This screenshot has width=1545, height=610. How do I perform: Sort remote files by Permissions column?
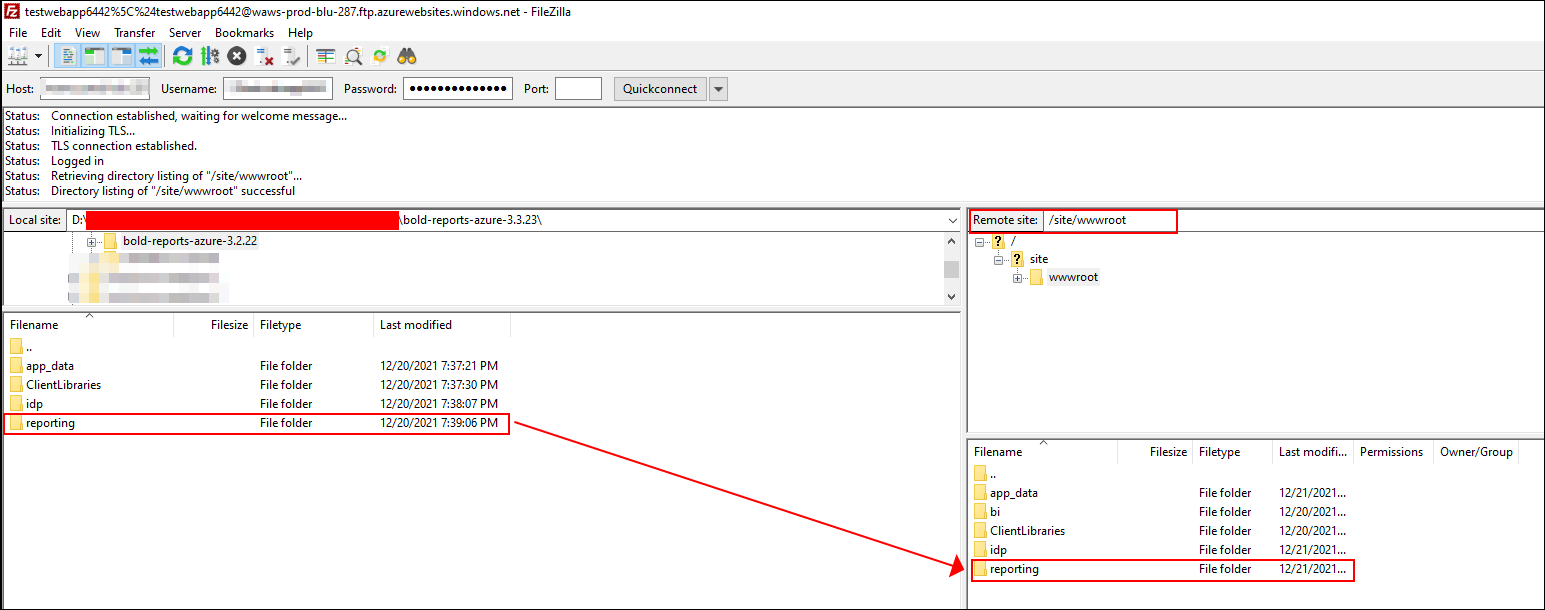(1393, 452)
